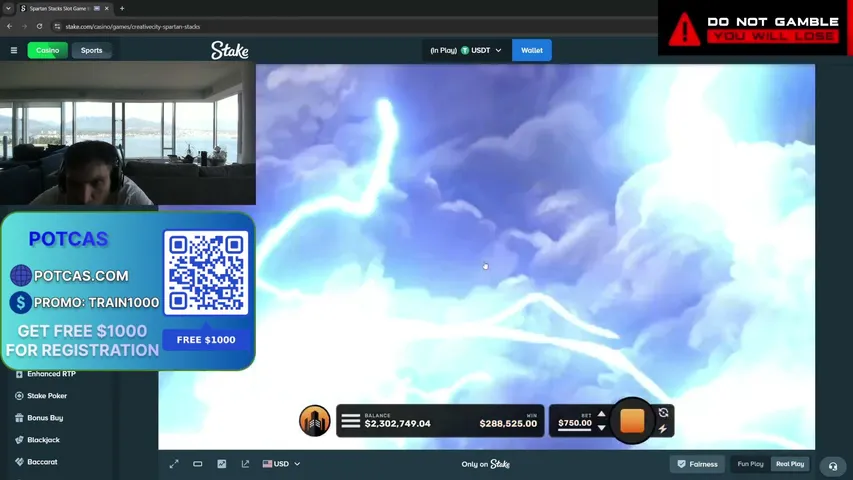This screenshot has height=480, width=853.
Task: Open the tab search dropdown arrow
Action: tap(8, 8)
